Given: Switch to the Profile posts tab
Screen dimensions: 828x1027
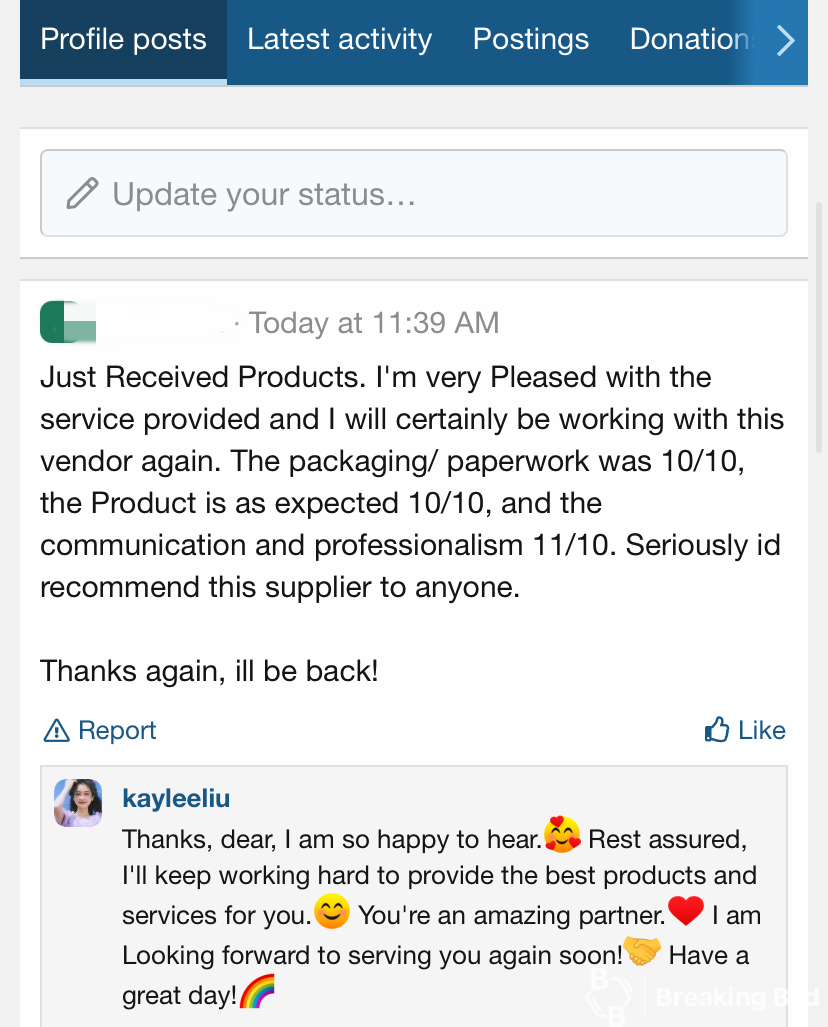Looking at the screenshot, I should (123, 40).
